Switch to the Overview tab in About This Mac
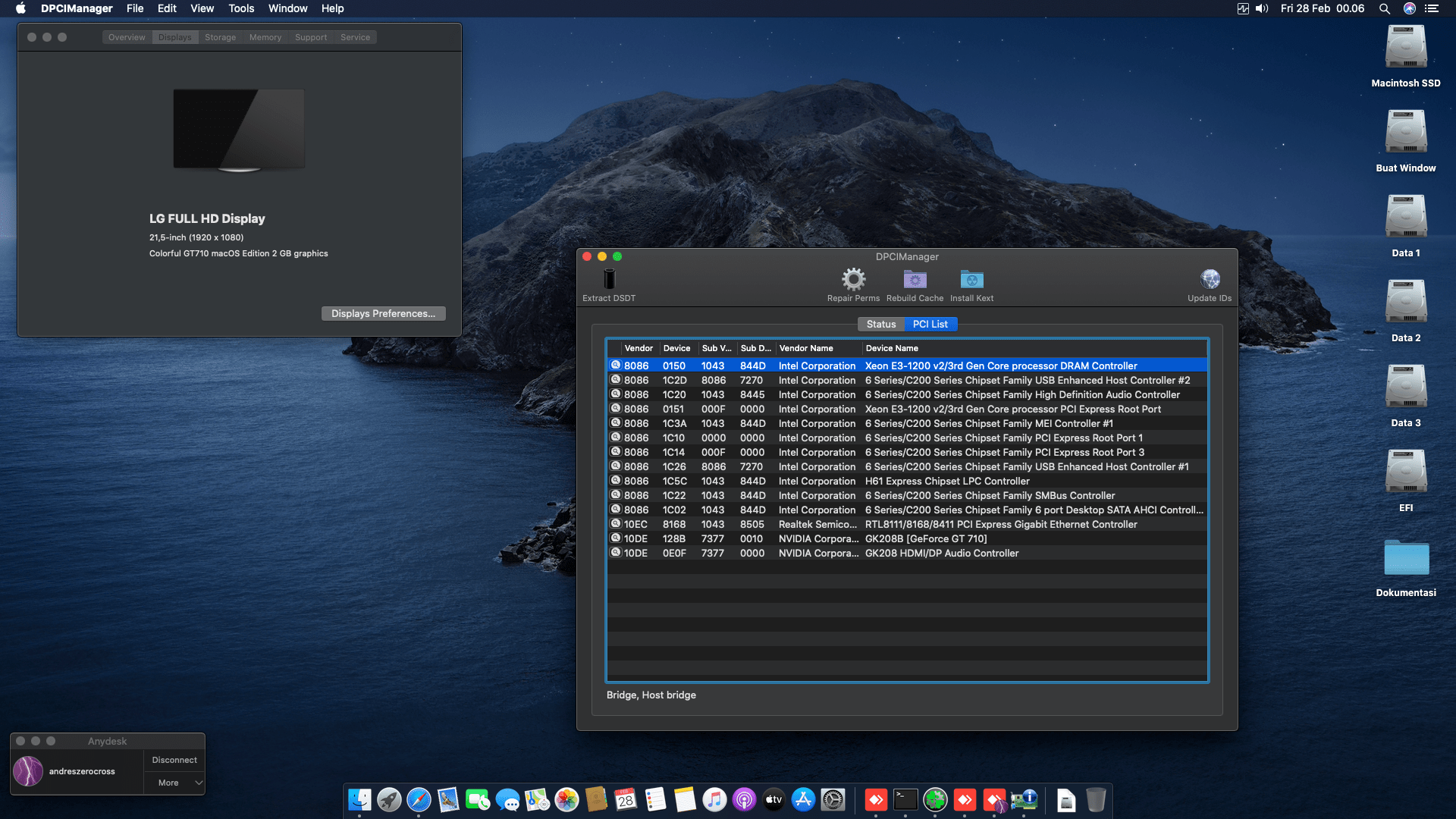Viewport: 1456px width, 819px height. [127, 37]
